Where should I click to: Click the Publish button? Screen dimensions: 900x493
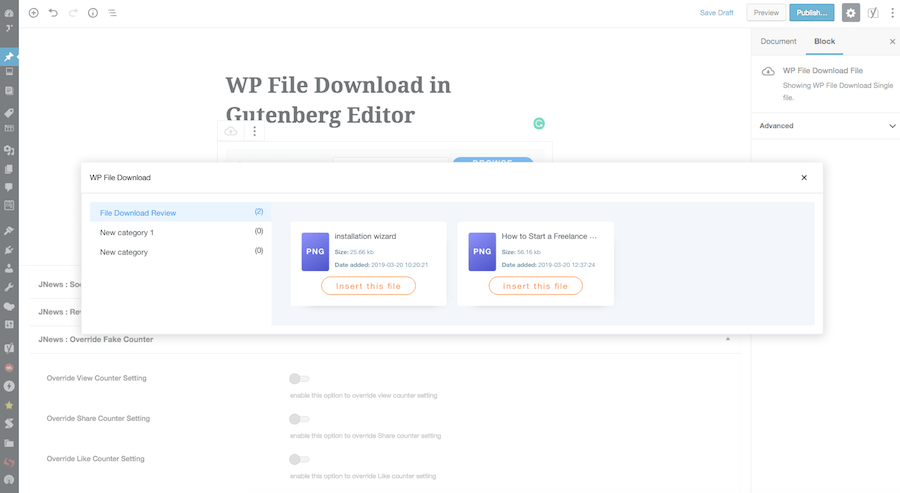(812, 13)
